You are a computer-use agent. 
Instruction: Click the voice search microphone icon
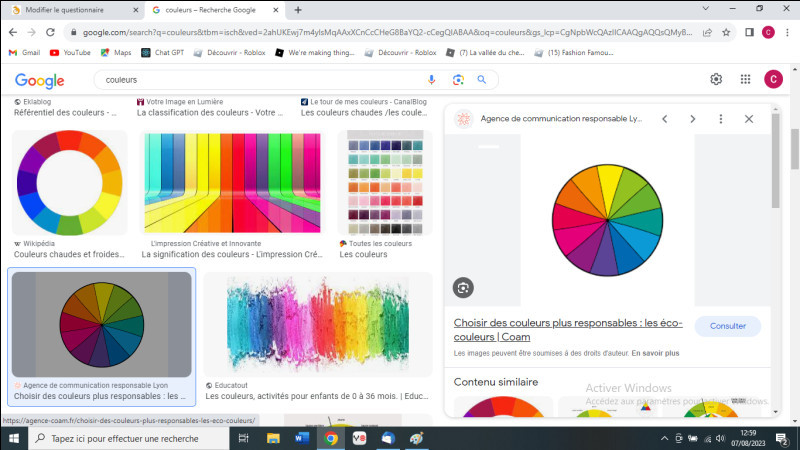[x=432, y=80]
